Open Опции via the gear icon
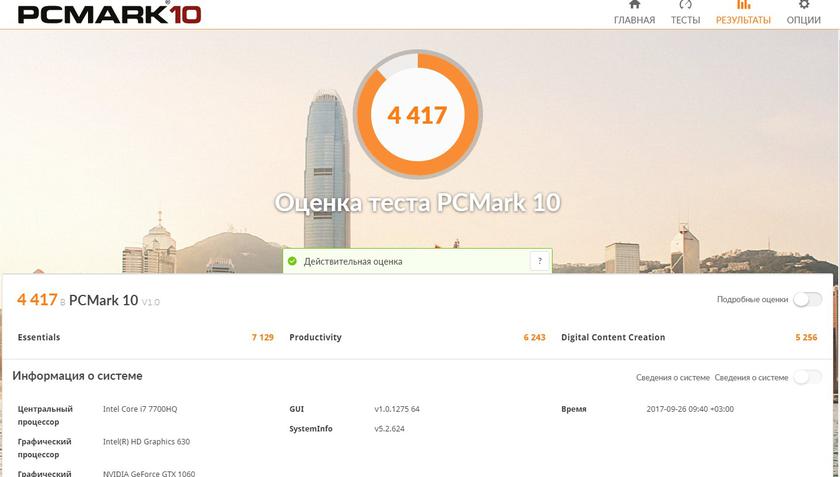Image resolution: width=840 pixels, height=477 pixels. click(x=803, y=5)
